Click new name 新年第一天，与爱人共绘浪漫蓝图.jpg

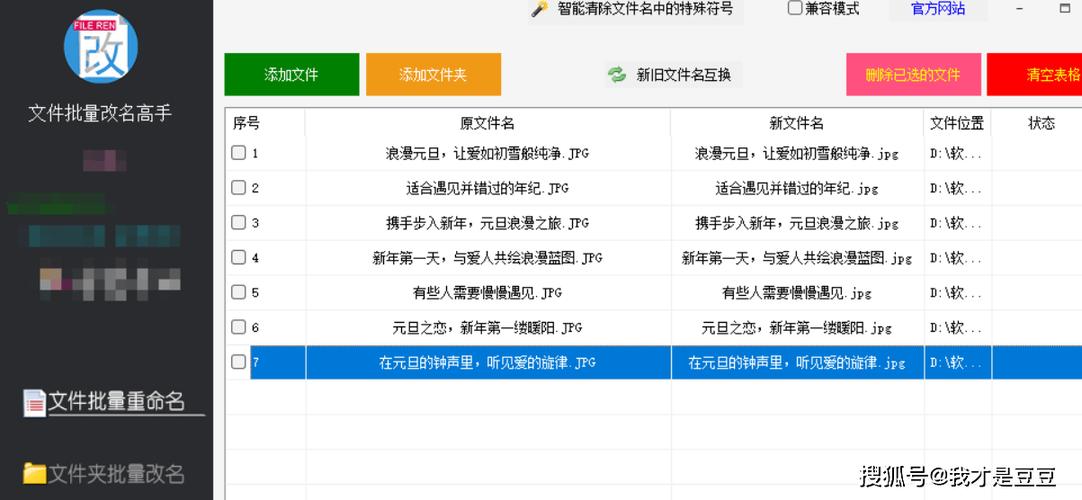[x=797, y=257]
